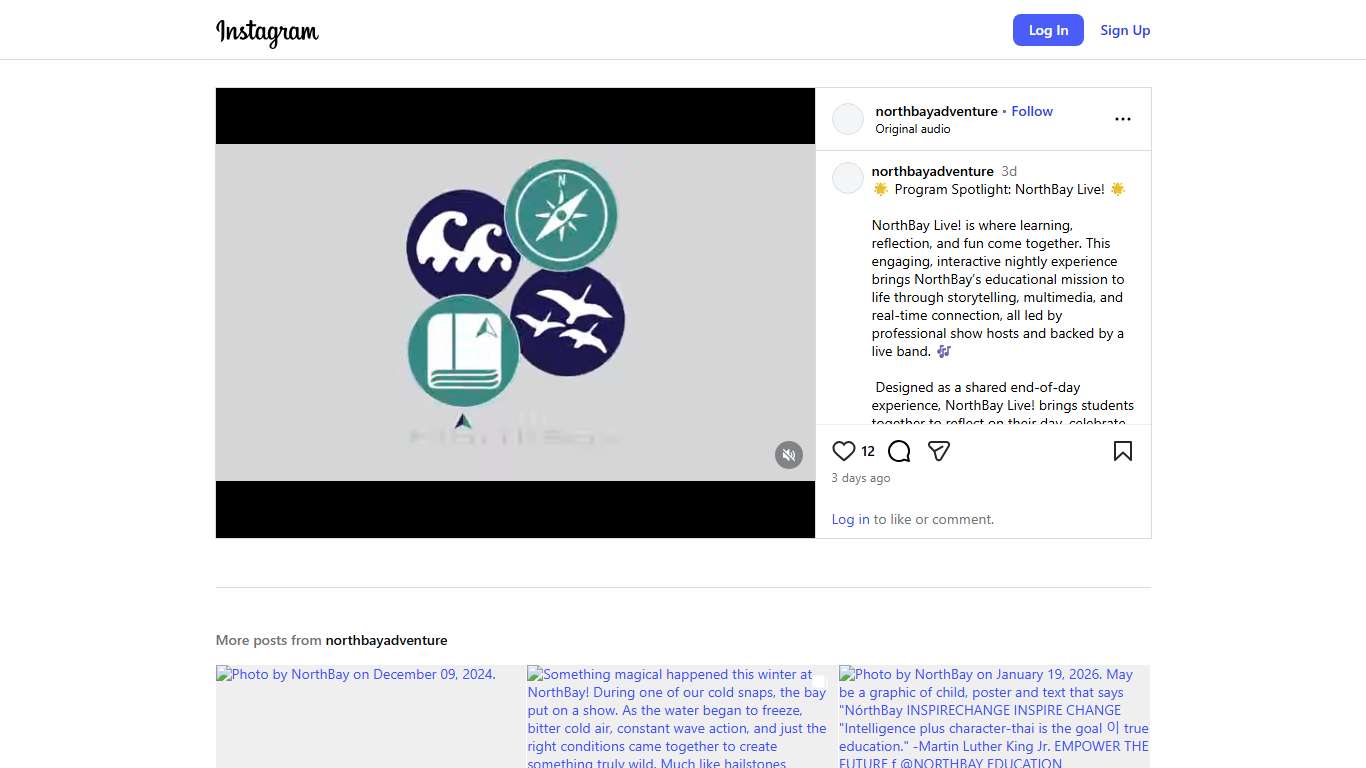Unmute the video audio
Screen dimensions: 1366x768
click(789, 455)
